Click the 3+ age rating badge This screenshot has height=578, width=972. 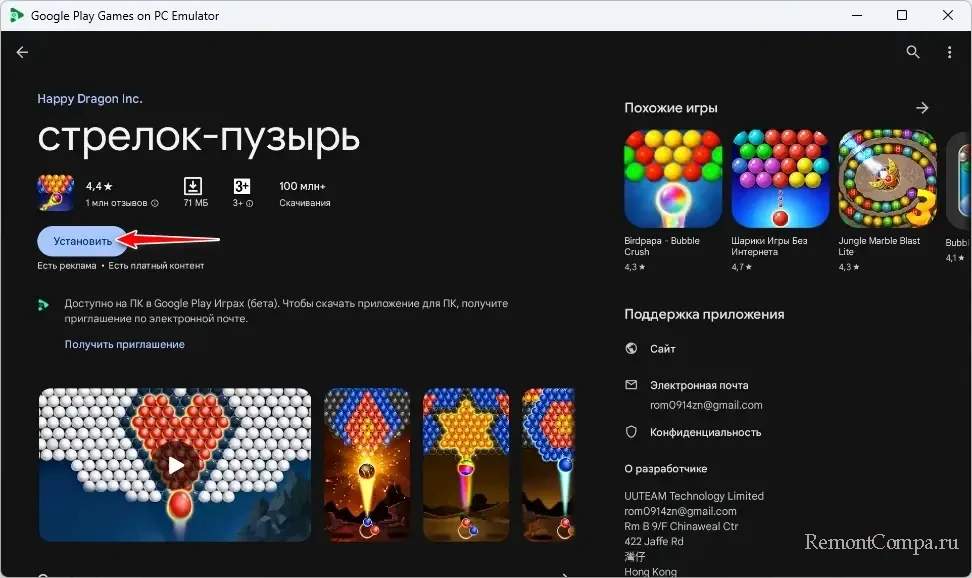point(242,186)
